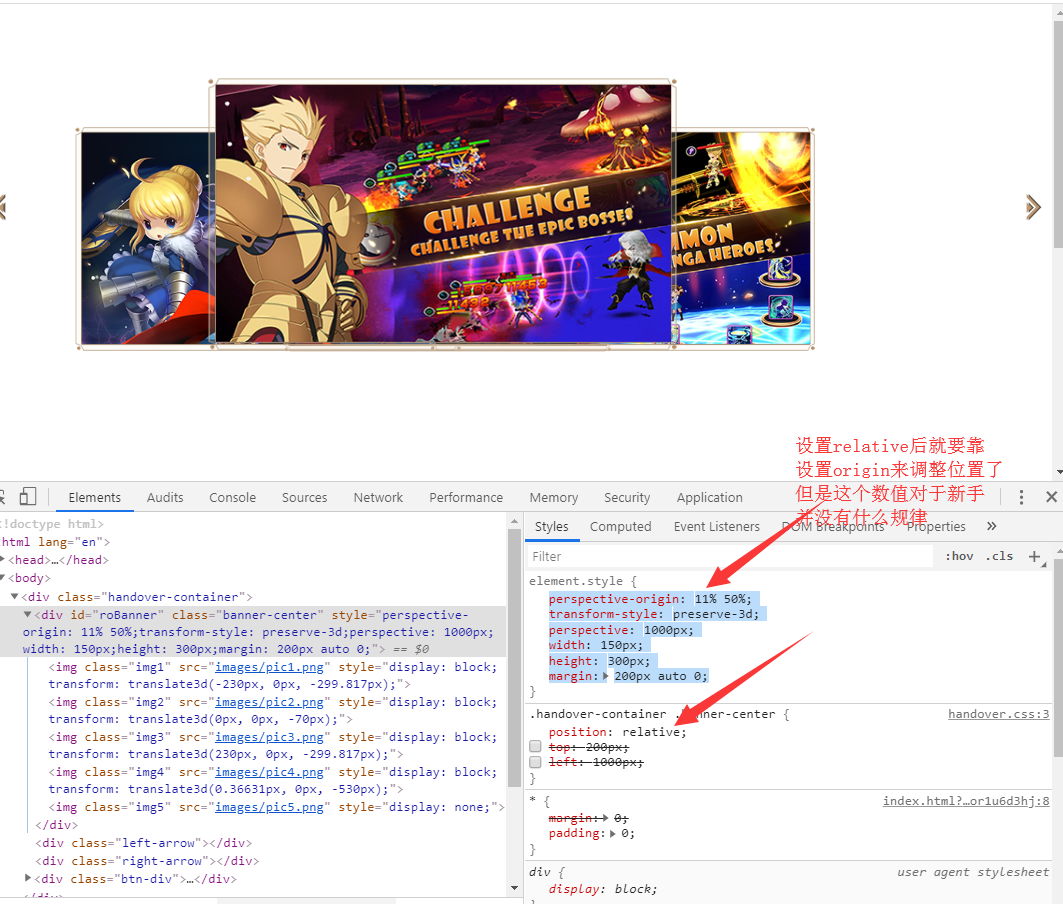This screenshot has width=1063, height=904.
Task: Open the Memory tab
Action: (554, 497)
